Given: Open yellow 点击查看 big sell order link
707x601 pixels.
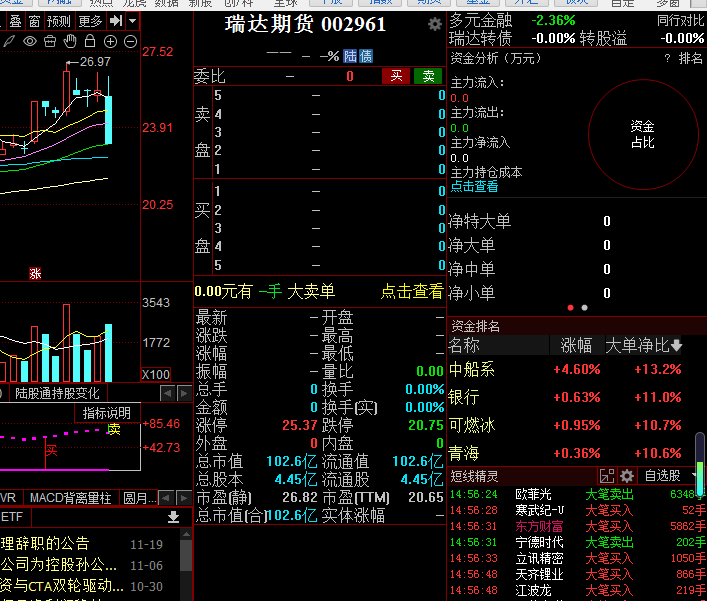Looking at the screenshot, I should click(412, 291).
